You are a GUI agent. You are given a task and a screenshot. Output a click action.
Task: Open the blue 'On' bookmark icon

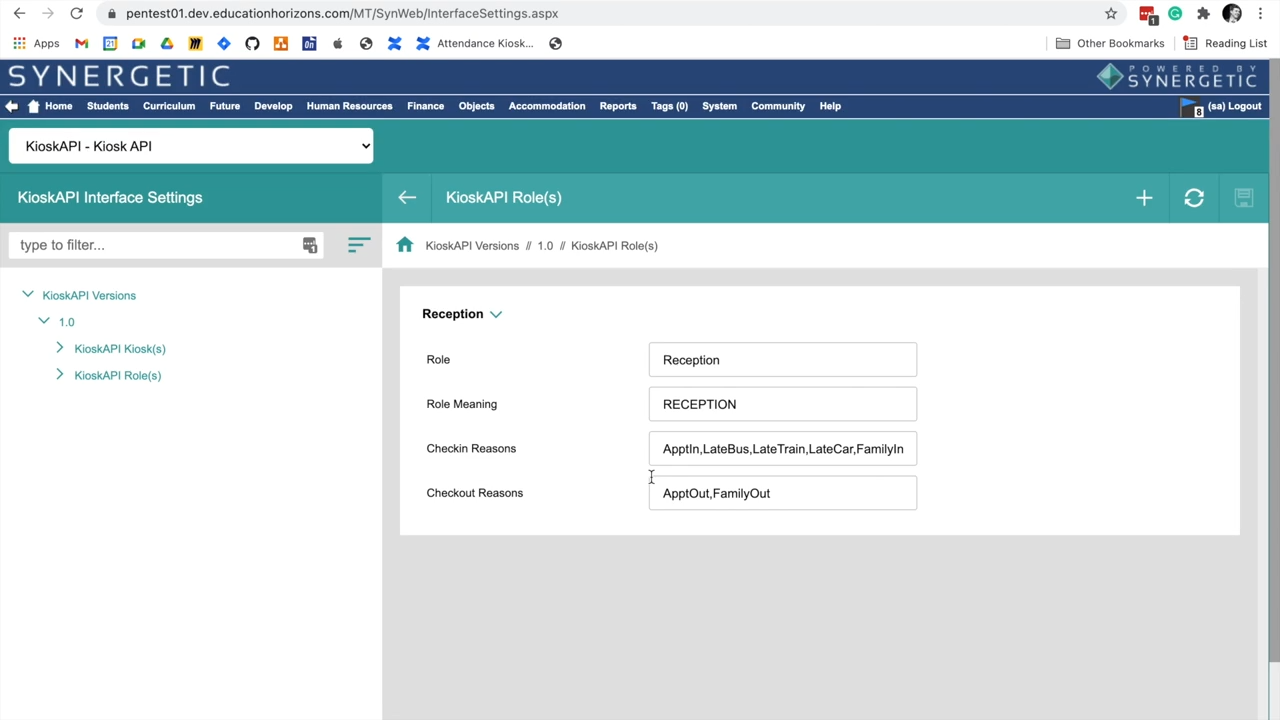pos(309,44)
